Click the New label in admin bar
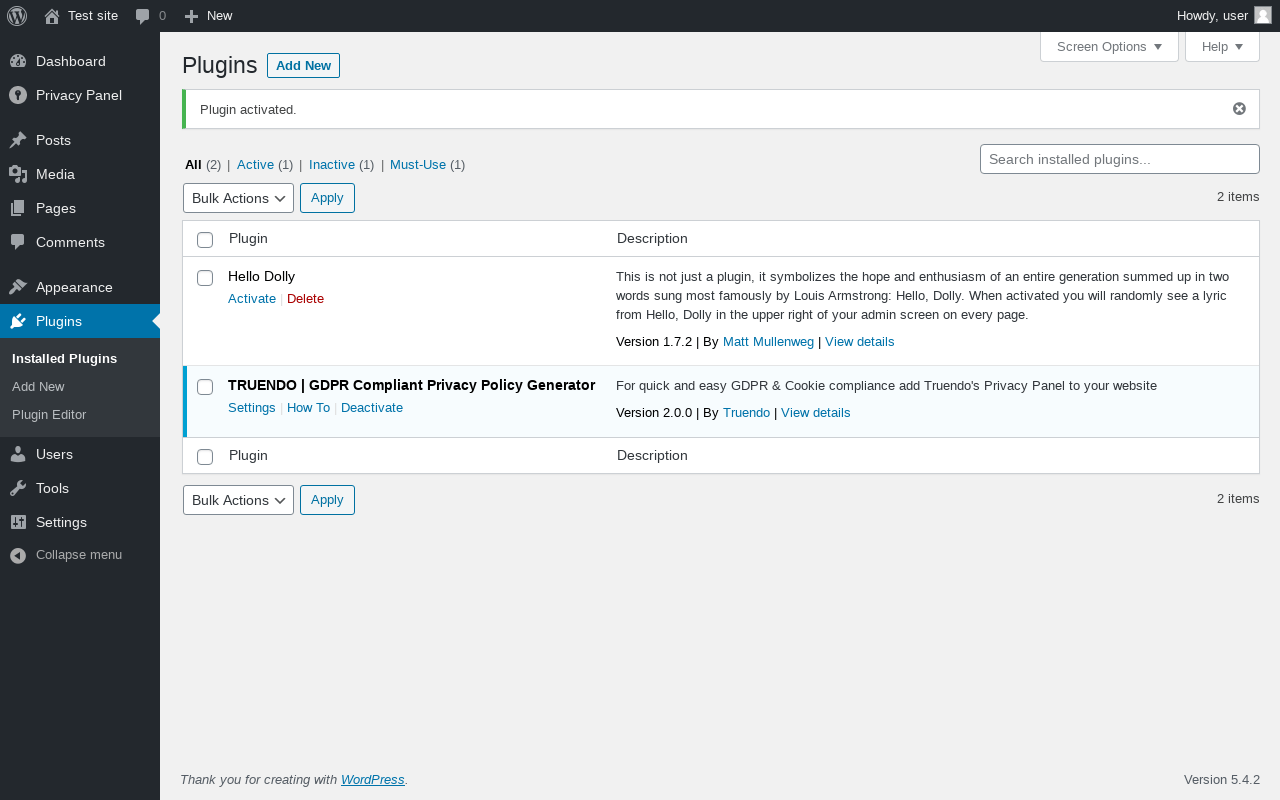This screenshot has height=800, width=1280. pos(219,16)
